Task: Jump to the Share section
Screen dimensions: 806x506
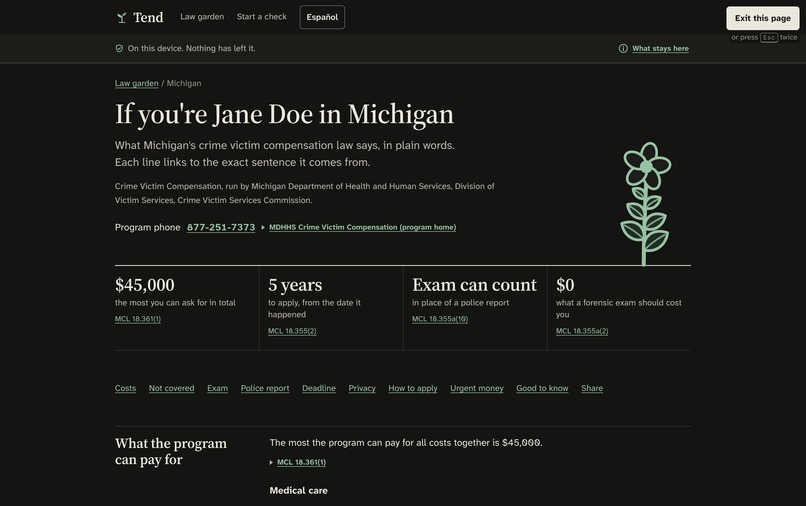Action: [x=592, y=388]
